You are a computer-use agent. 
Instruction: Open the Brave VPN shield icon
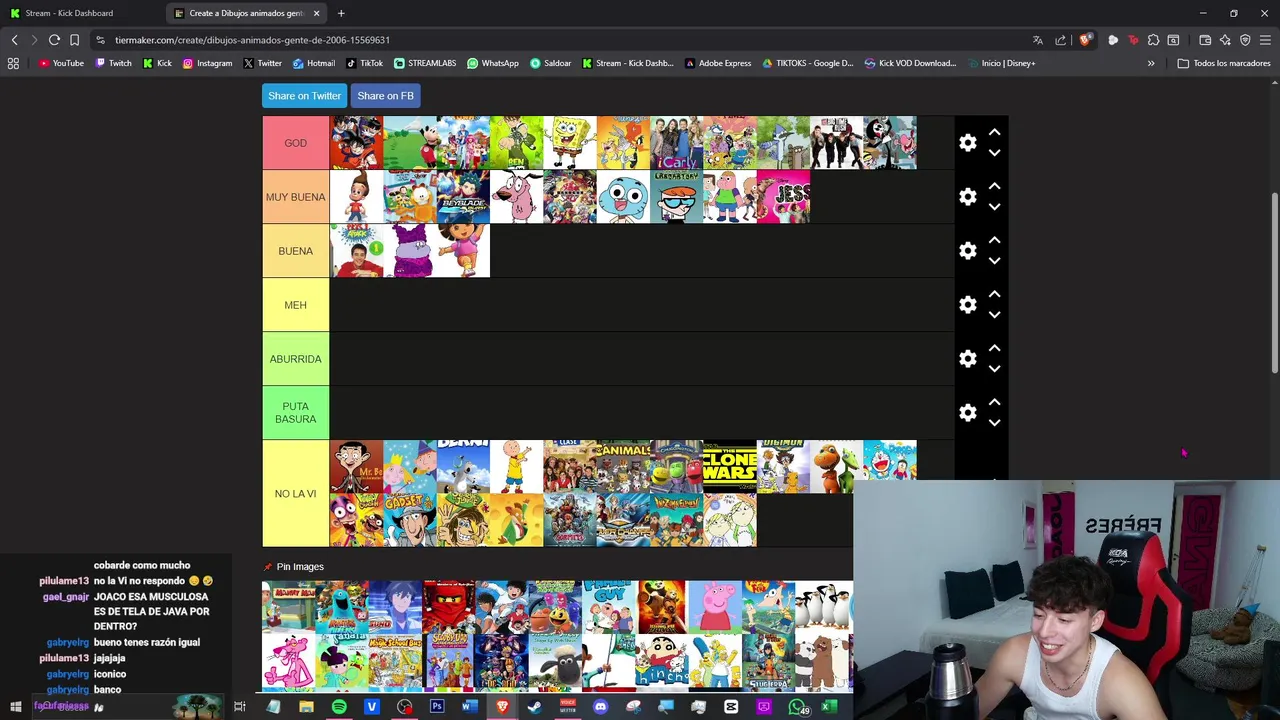1245,40
